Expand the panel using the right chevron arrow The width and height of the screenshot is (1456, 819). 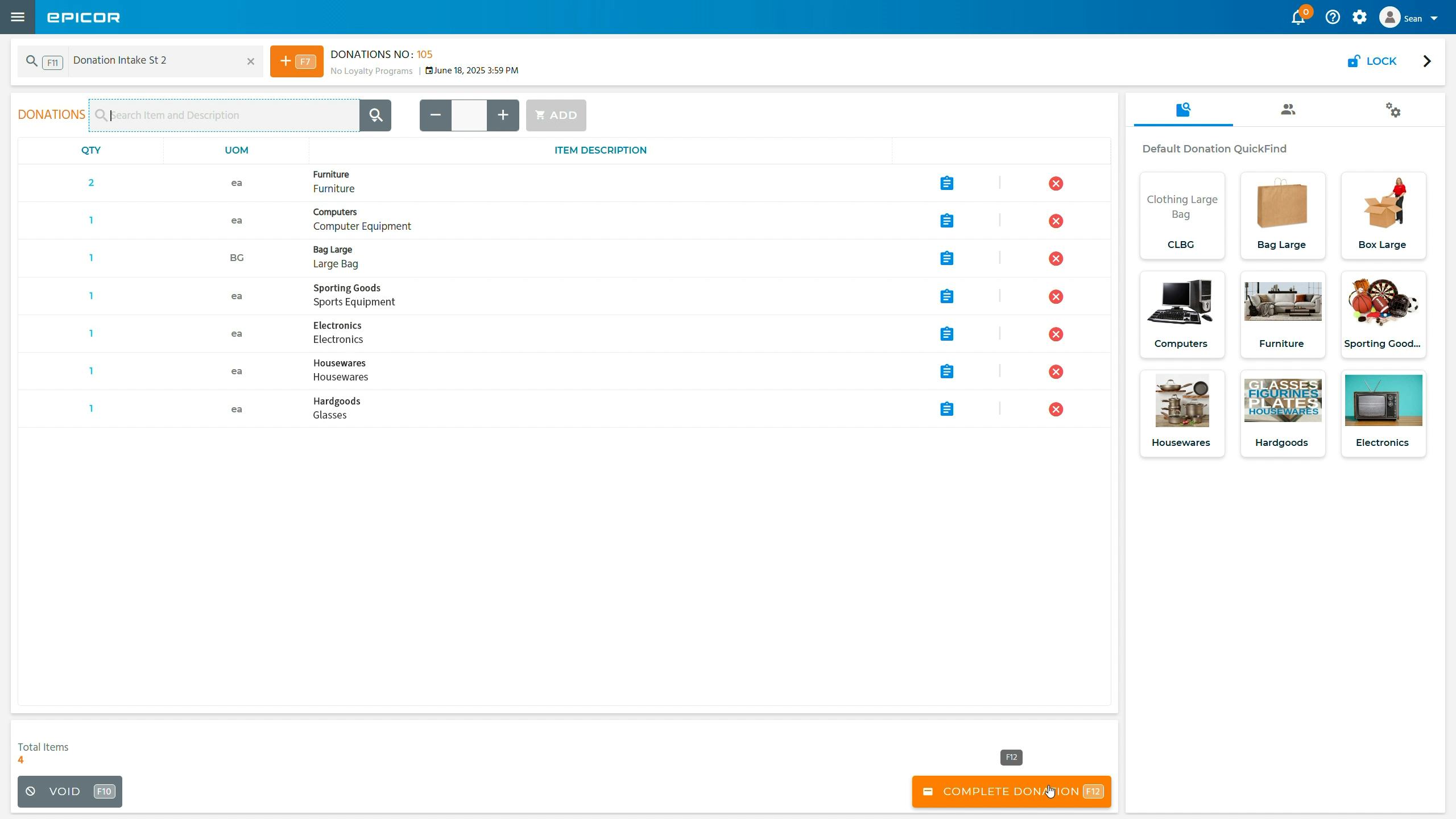[1426, 61]
